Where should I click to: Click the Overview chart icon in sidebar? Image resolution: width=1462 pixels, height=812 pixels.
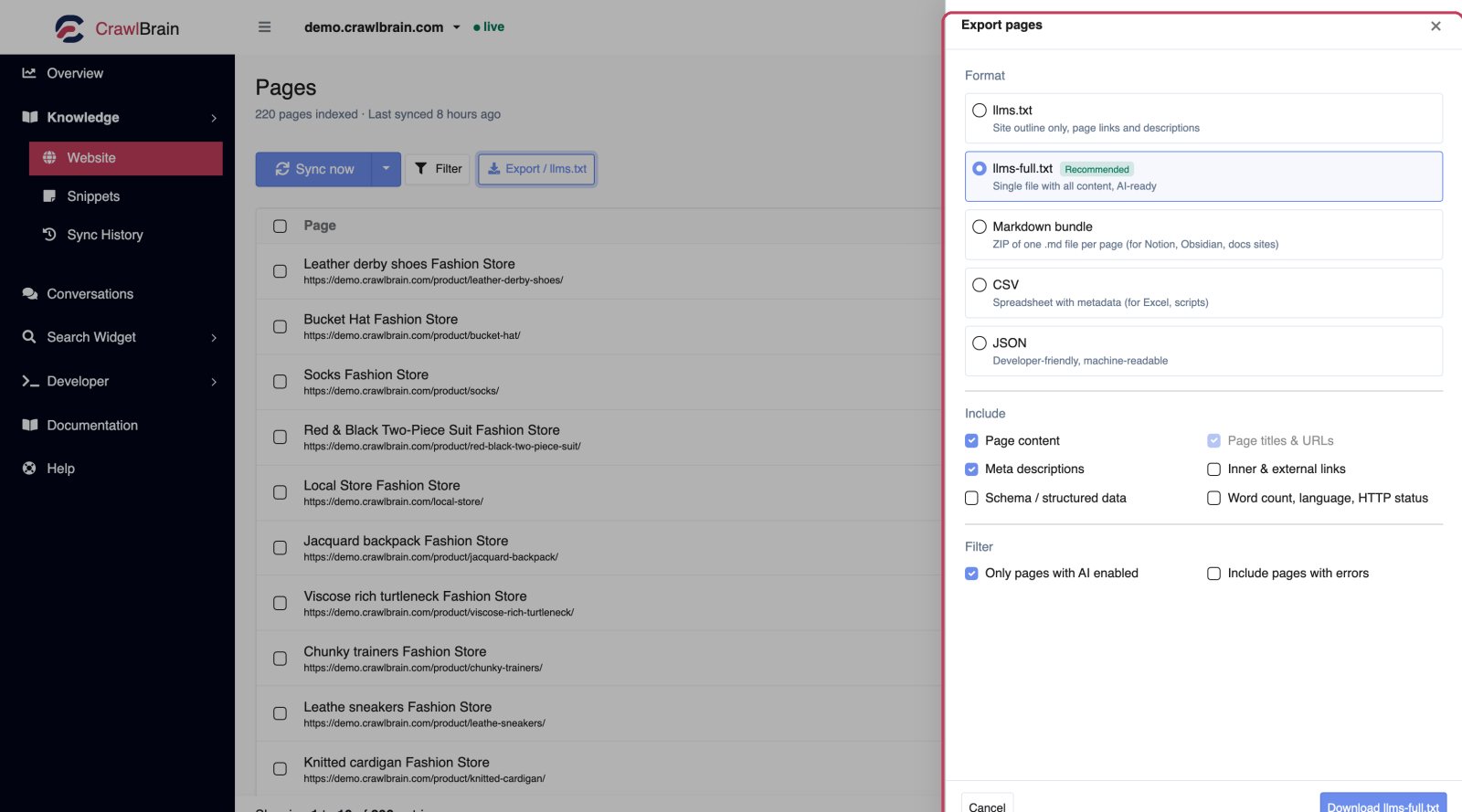pyautogui.click(x=29, y=73)
